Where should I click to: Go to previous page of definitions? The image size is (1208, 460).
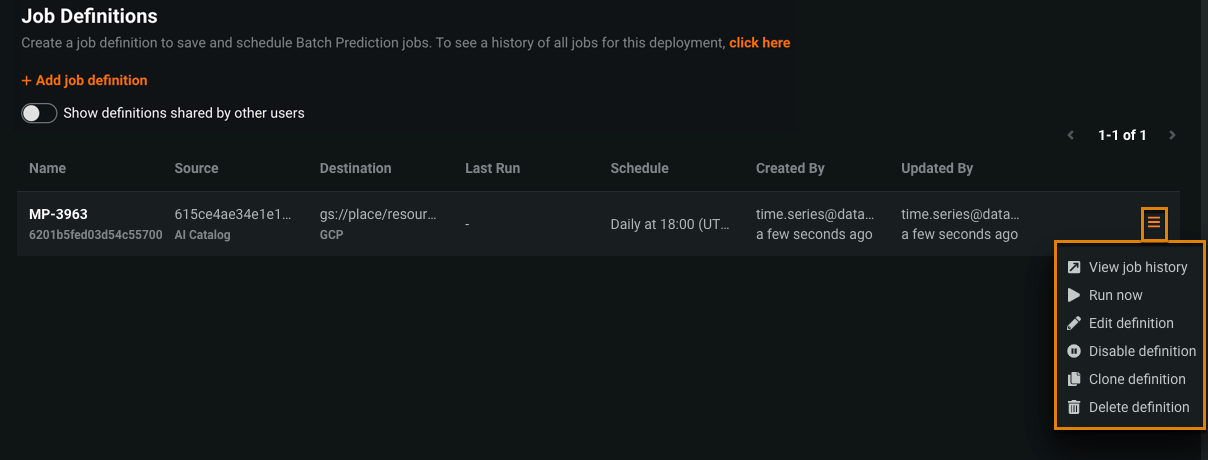click(x=1071, y=135)
